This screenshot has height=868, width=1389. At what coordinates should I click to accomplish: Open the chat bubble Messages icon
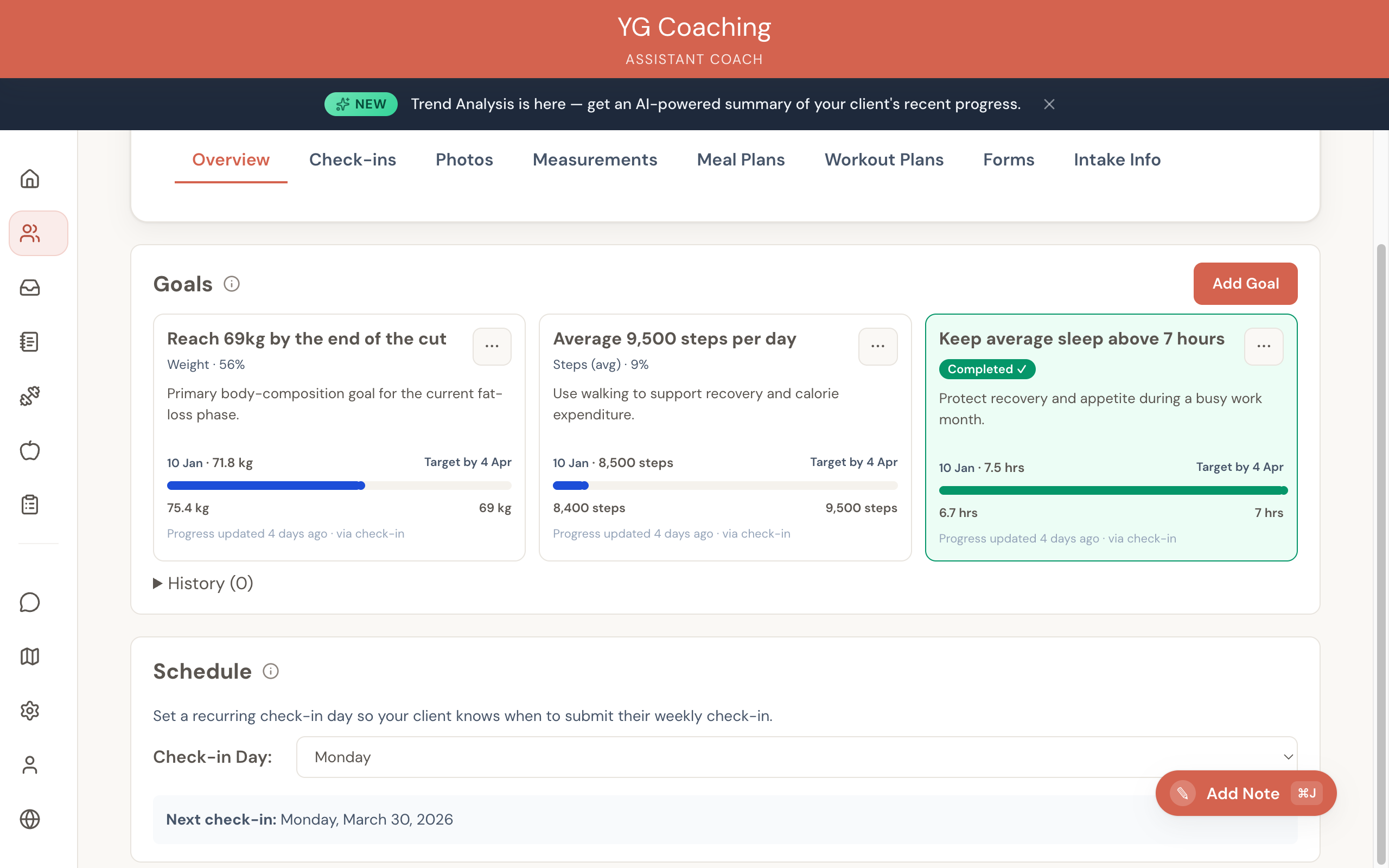tap(29, 603)
